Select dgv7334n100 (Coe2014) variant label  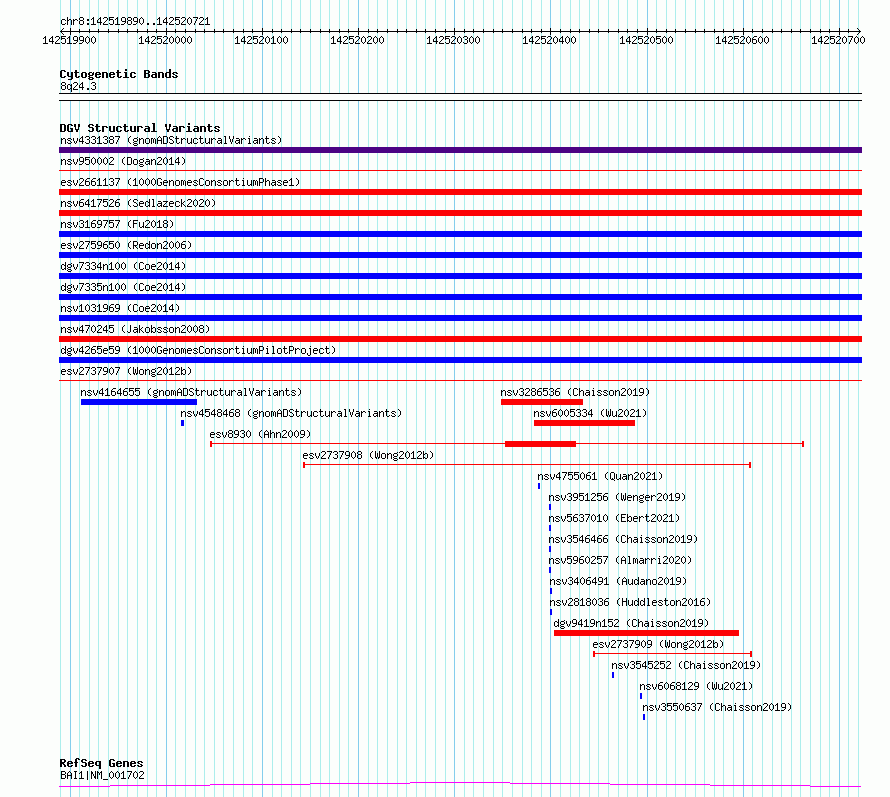click(x=123, y=266)
